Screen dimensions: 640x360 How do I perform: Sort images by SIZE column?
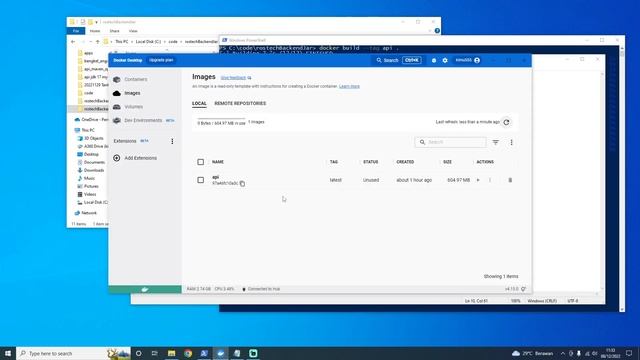click(x=447, y=162)
